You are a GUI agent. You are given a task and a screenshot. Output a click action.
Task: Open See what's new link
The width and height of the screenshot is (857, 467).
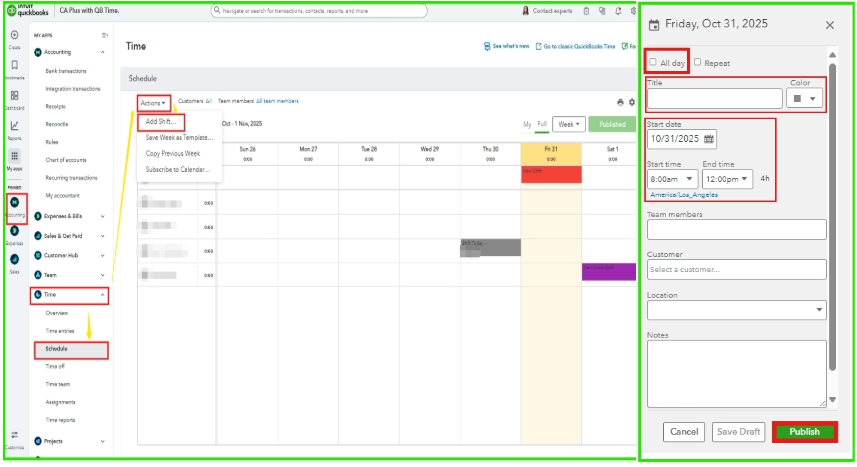[x=506, y=46]
